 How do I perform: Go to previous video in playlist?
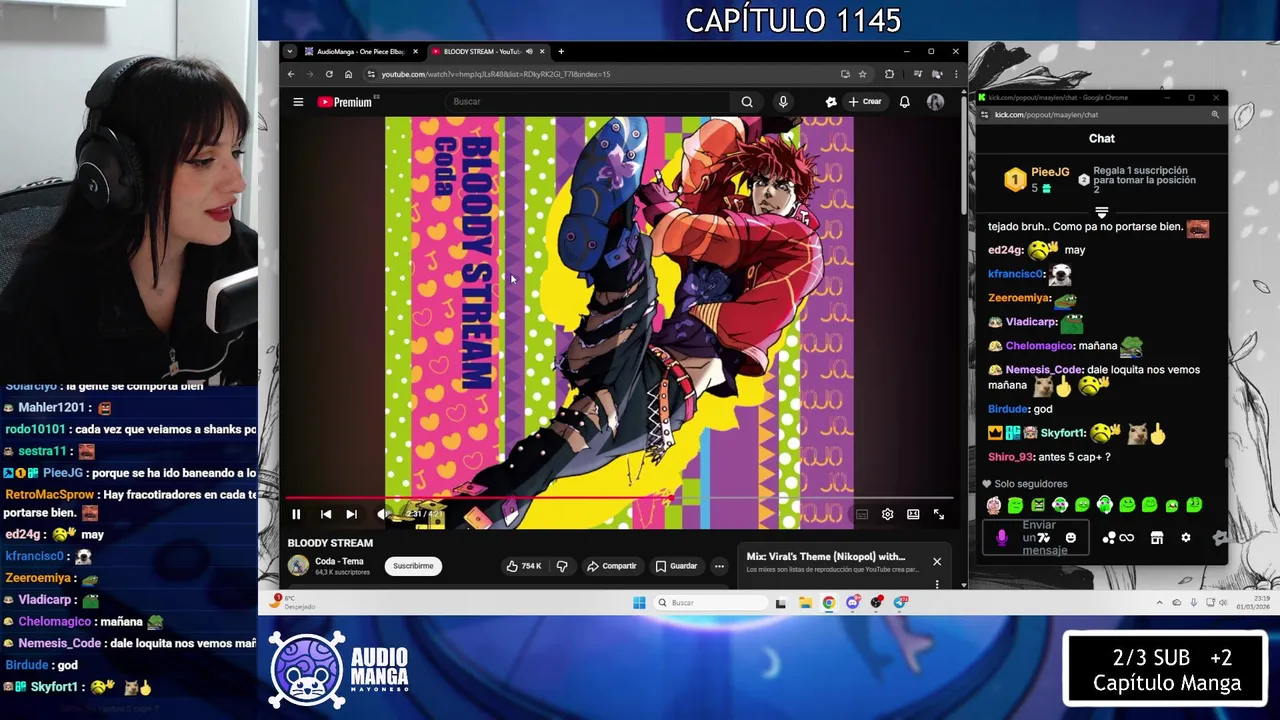point(325,514)
